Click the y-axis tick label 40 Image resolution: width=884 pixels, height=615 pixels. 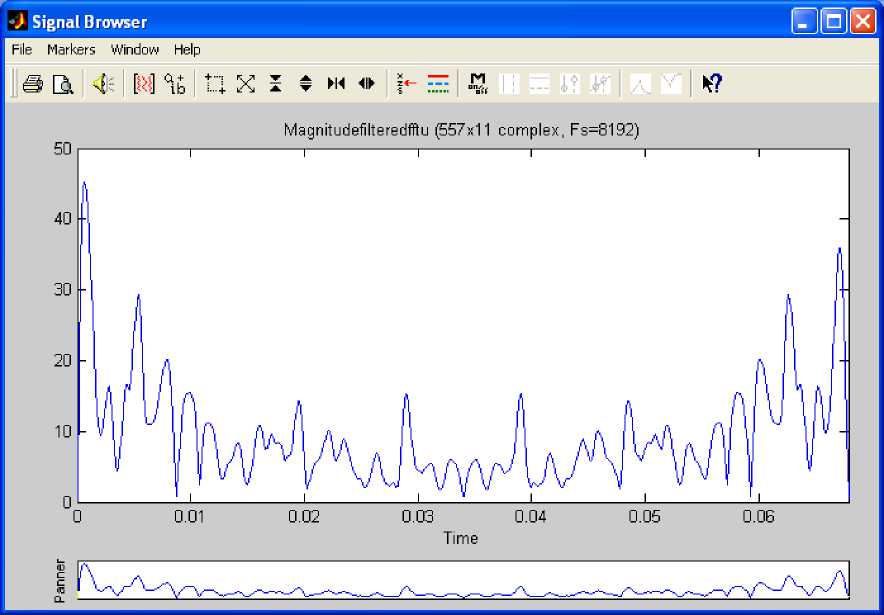pyautogui.click(x=61, y=218)
